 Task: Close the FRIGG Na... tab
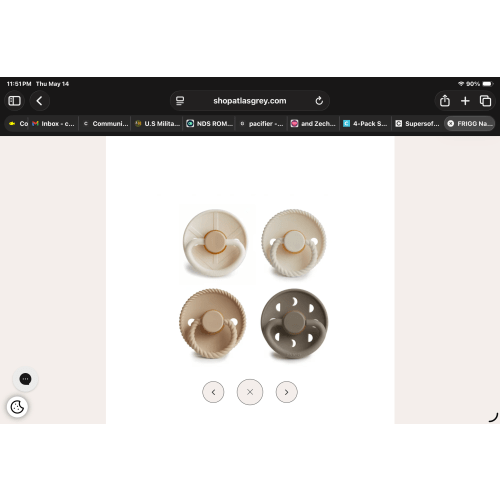450,124
